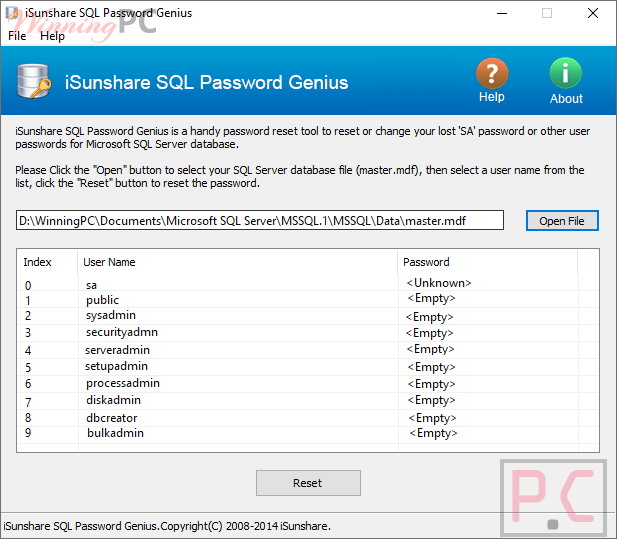
Task: Click index 5 cell
Action: point(28,367)
